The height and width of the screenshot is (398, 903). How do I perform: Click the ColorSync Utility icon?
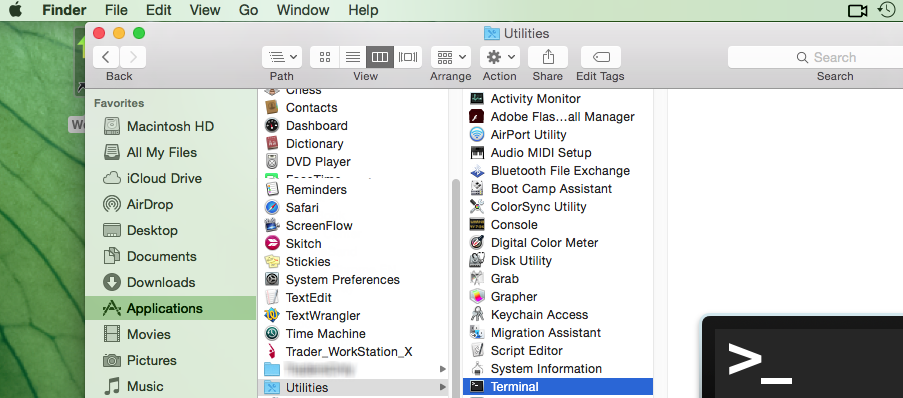tap(477, 207)
